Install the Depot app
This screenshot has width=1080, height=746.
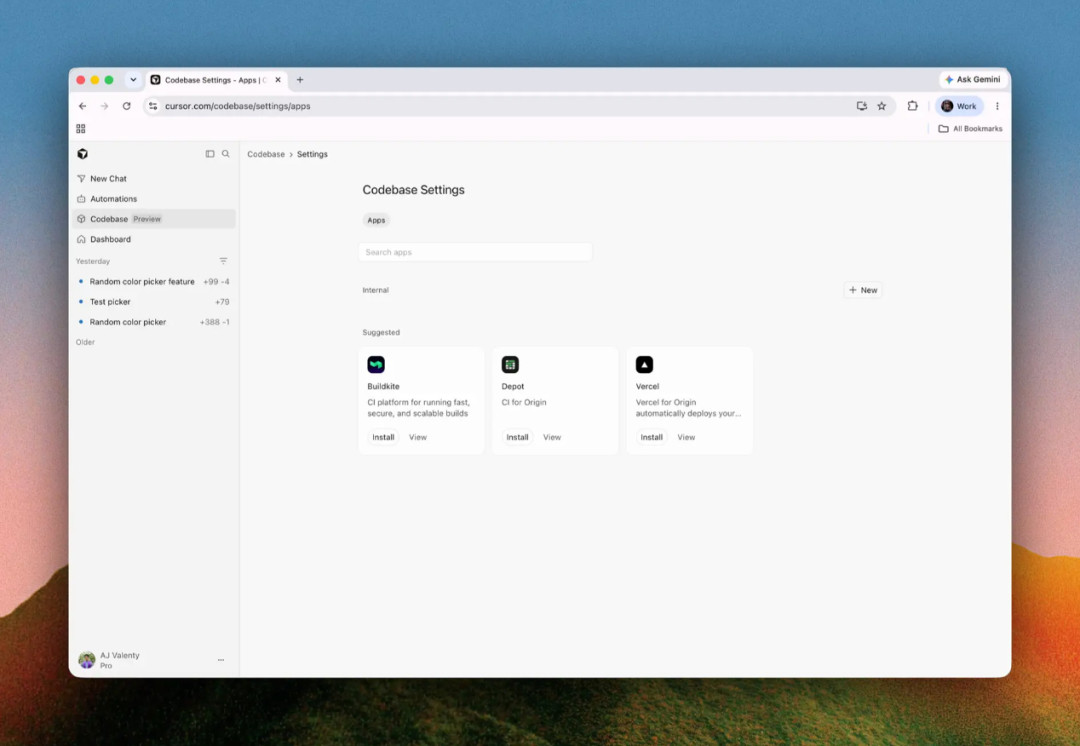(517, 437)
